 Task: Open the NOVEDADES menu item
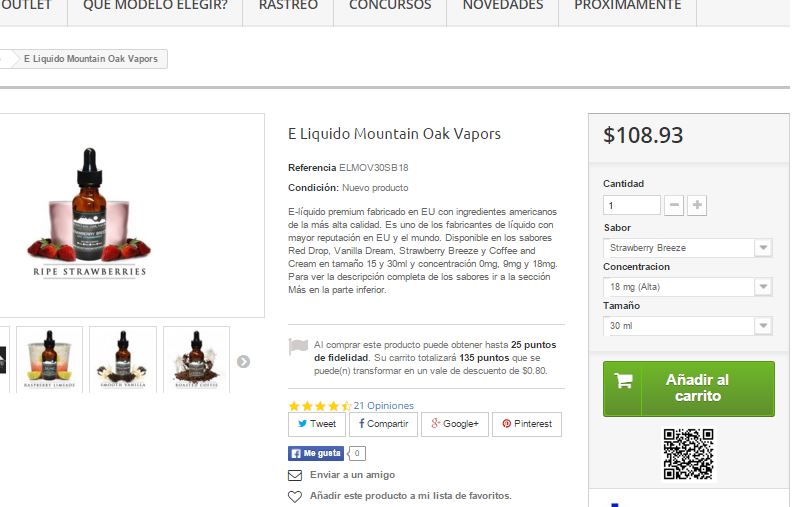tap(502, 6)
